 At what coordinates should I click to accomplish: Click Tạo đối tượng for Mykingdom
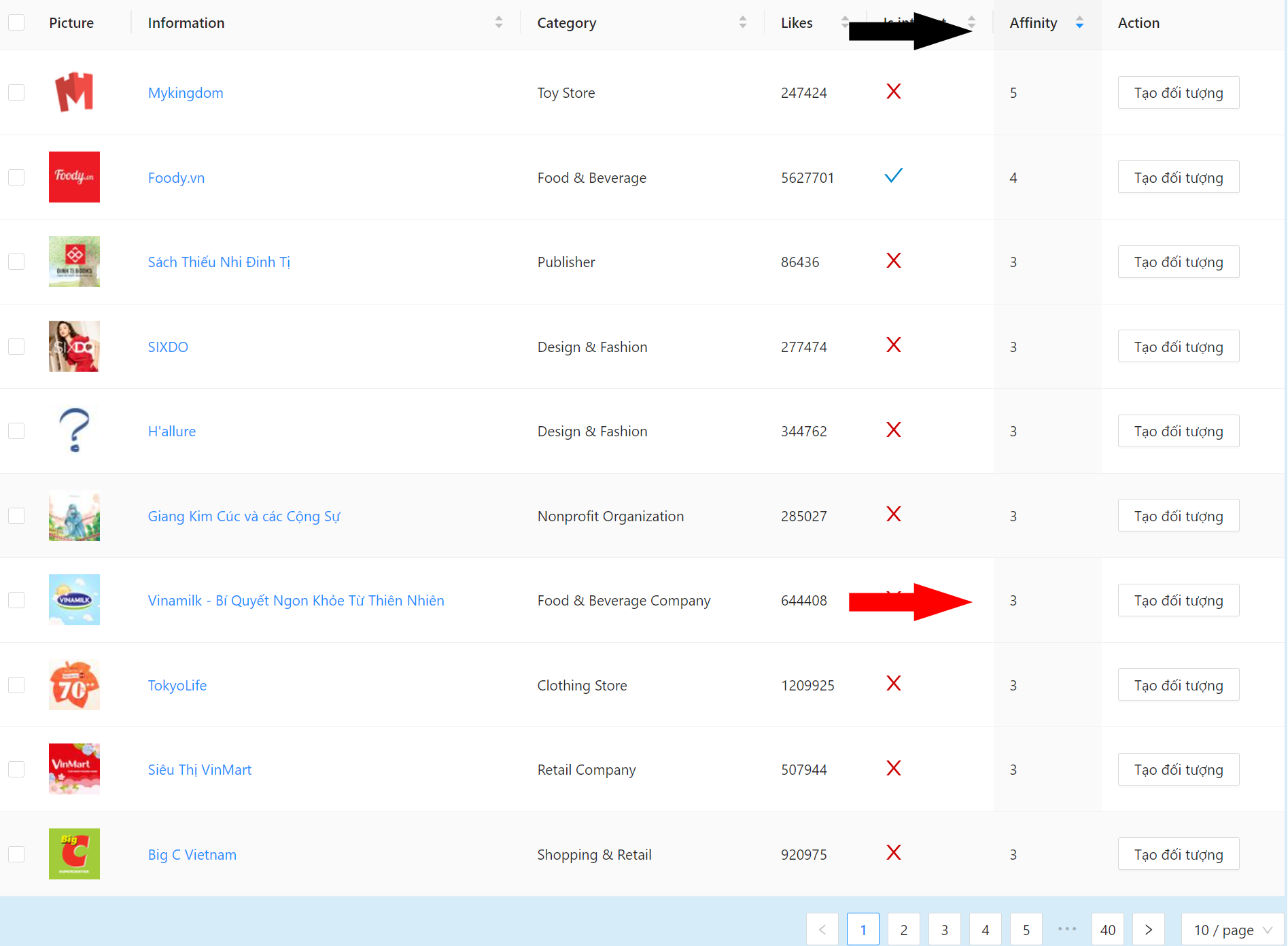tap(1179, 92)
